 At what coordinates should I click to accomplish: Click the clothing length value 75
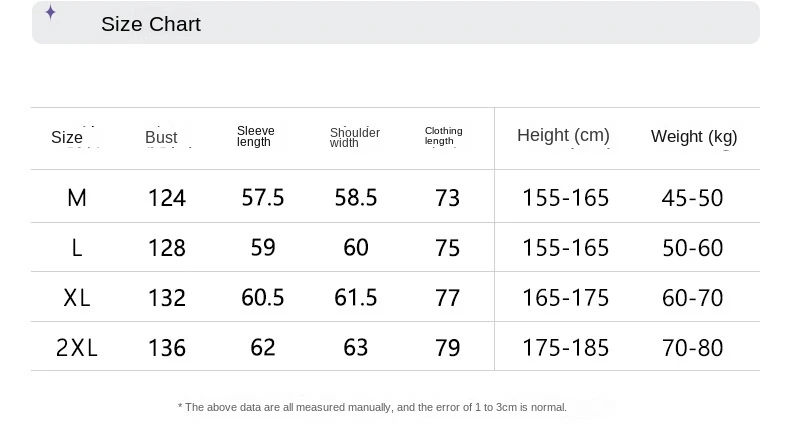coord(448,247)
